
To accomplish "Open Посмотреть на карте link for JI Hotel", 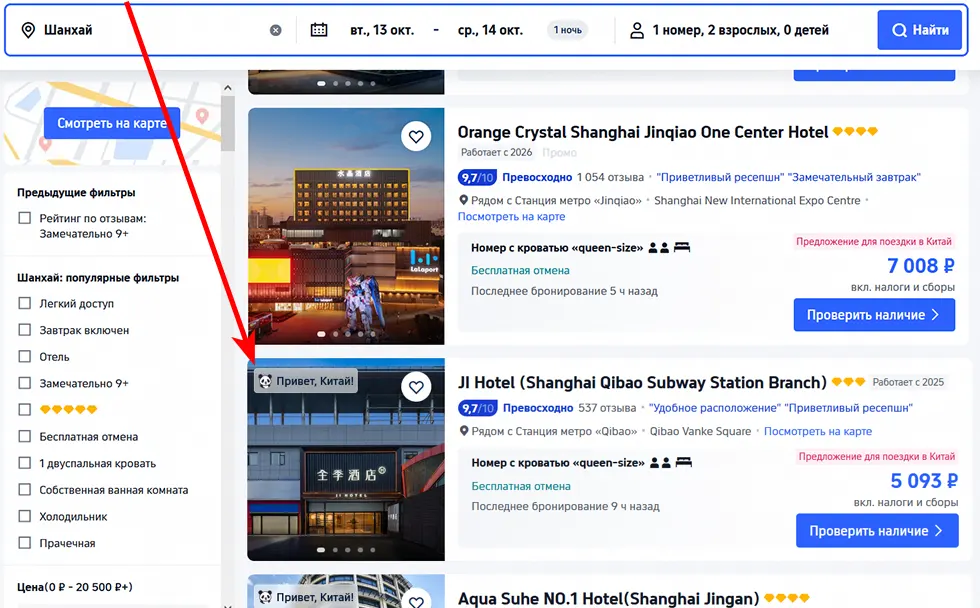I will [x=818, y=431].
